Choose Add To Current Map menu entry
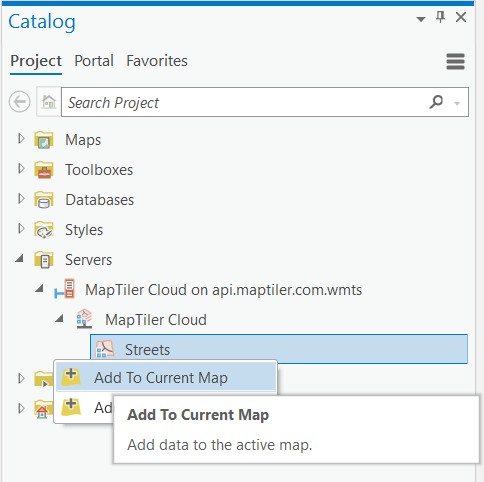 pyautogui.click(x=166, y=378)
